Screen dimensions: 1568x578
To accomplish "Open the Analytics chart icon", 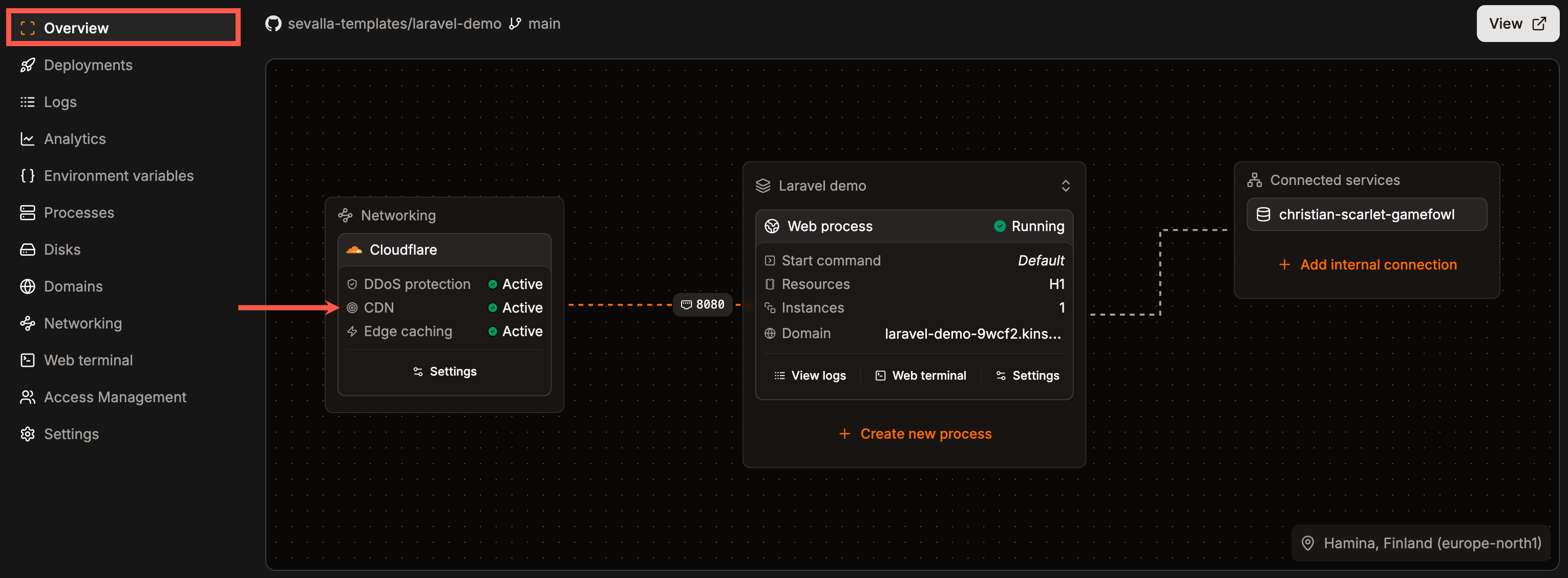I will pos(27,138).
